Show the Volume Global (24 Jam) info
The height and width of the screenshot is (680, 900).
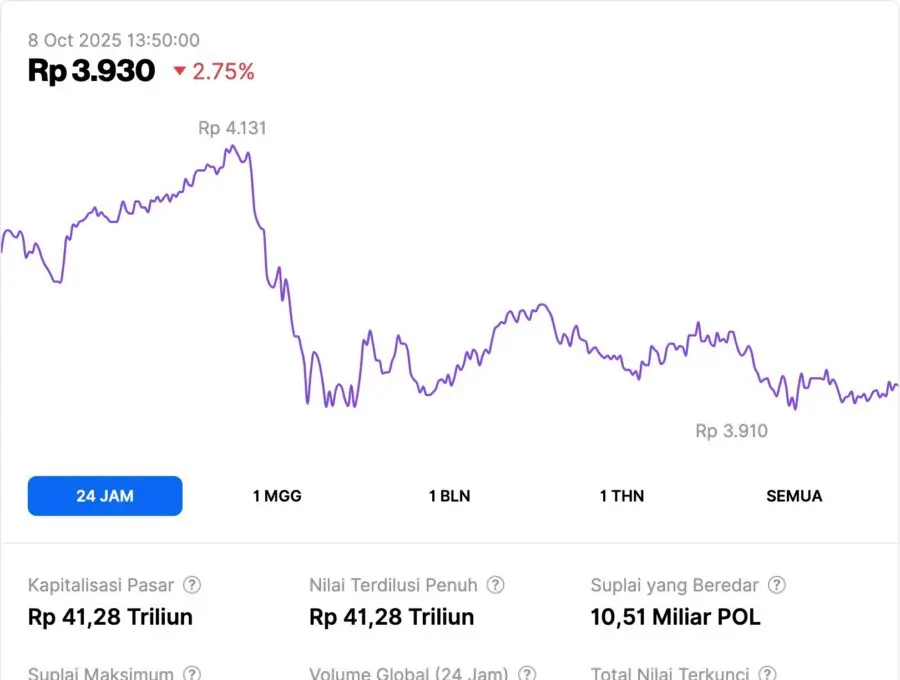(527, 674)
